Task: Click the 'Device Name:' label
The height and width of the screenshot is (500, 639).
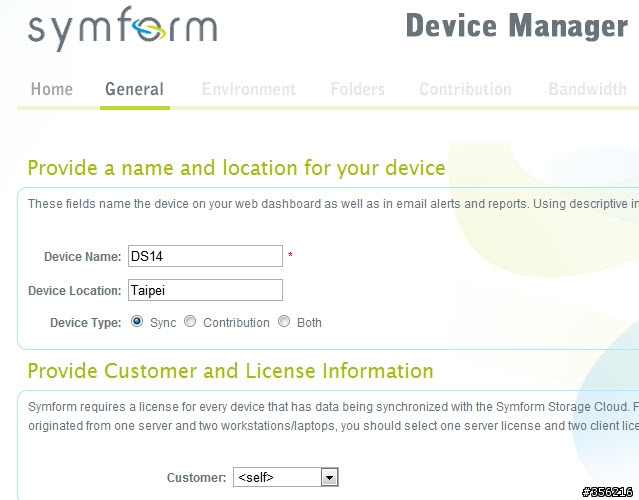Action: [x=83, y=257]
